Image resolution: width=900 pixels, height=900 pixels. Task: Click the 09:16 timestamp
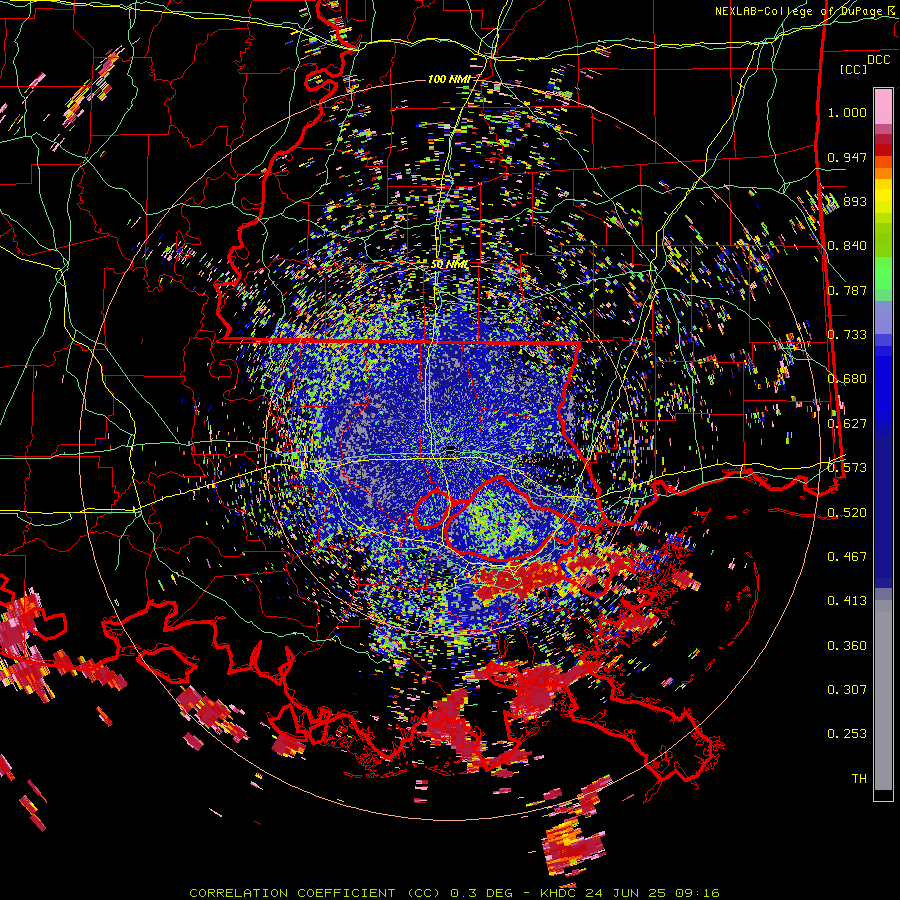pyautogui.click(x=697, y=893)
